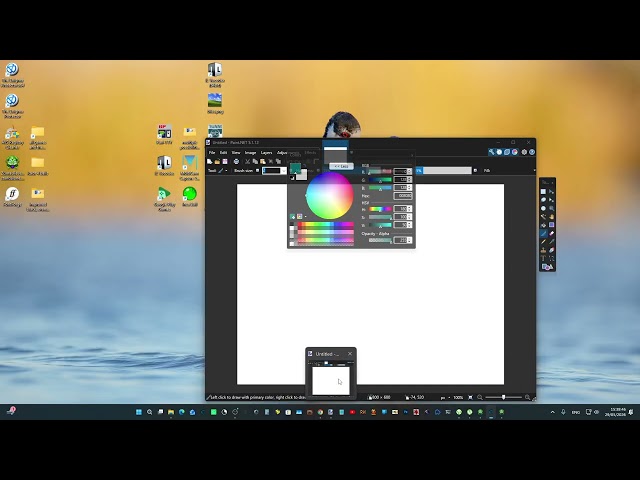This screenshot has width=640, height=480.
Task: Open the Help question mark icon
Action: click(532, 152)
